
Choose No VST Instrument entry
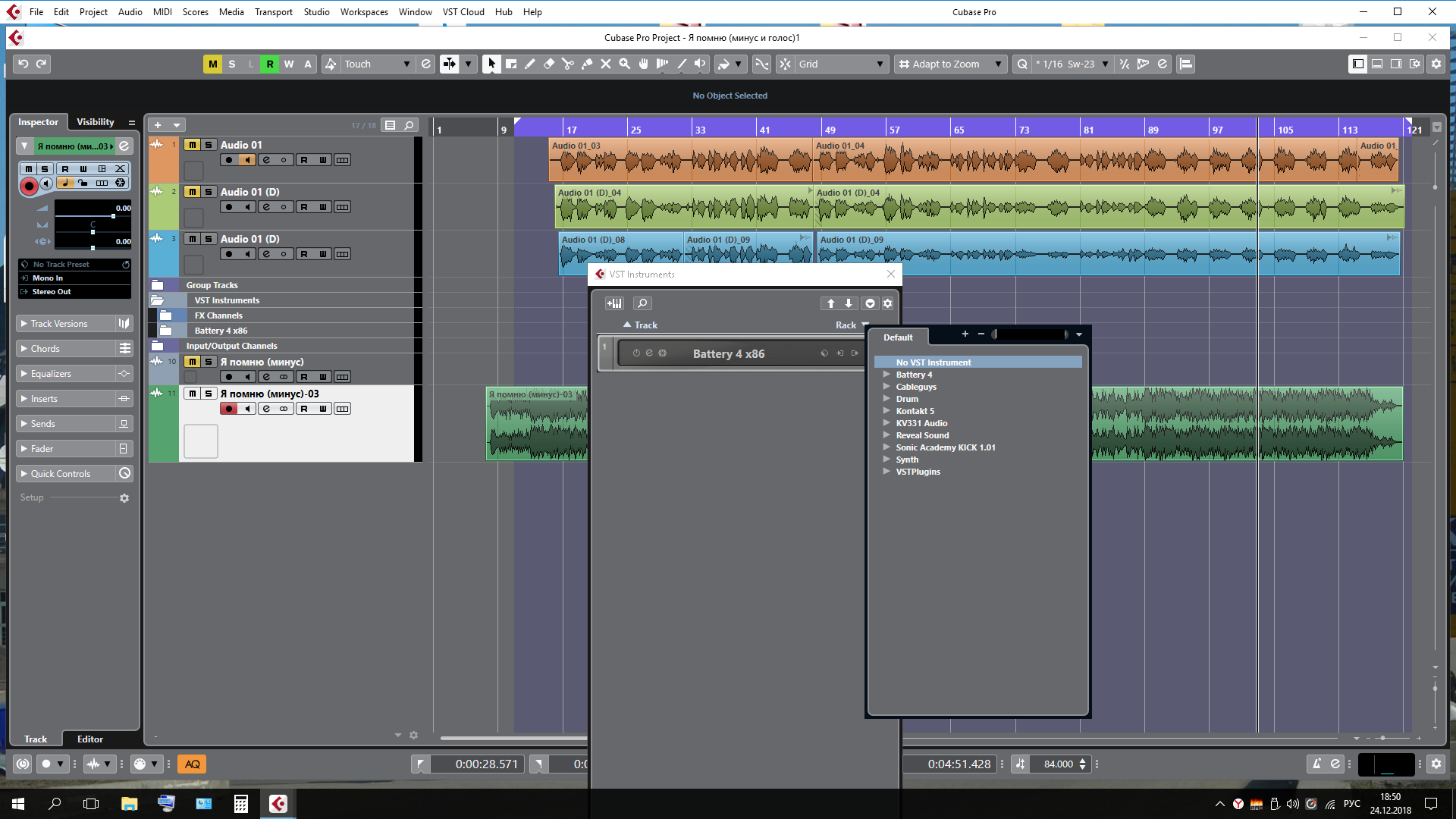coord(933,362)
